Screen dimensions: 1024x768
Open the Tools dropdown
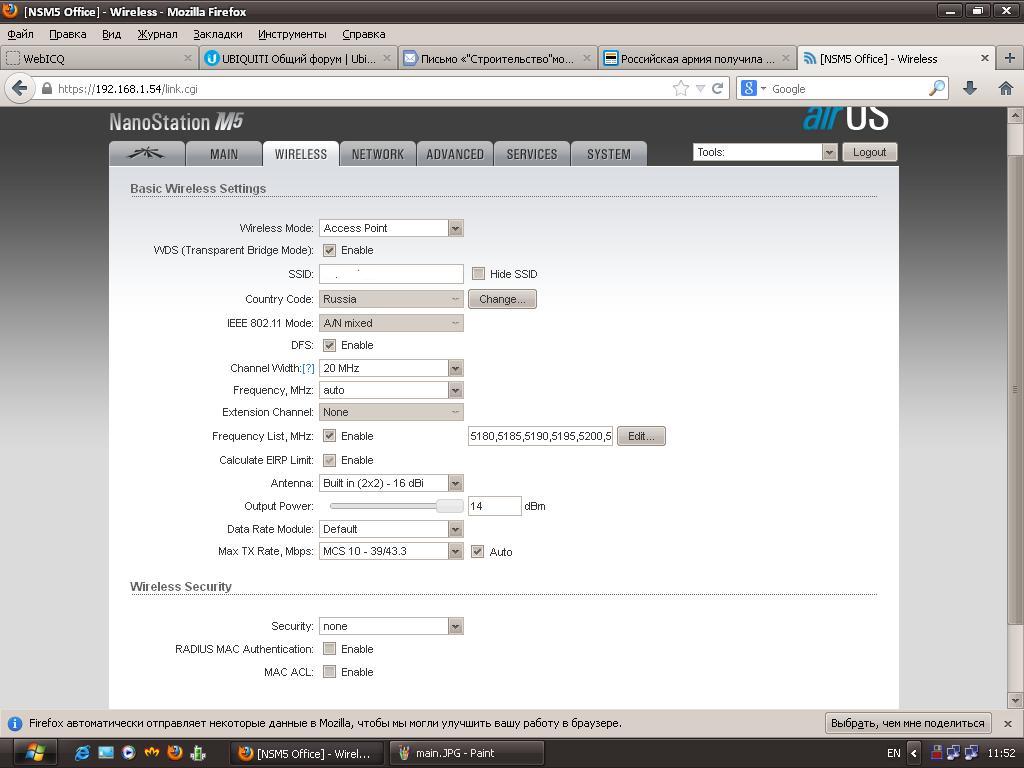tap(765, 152)
